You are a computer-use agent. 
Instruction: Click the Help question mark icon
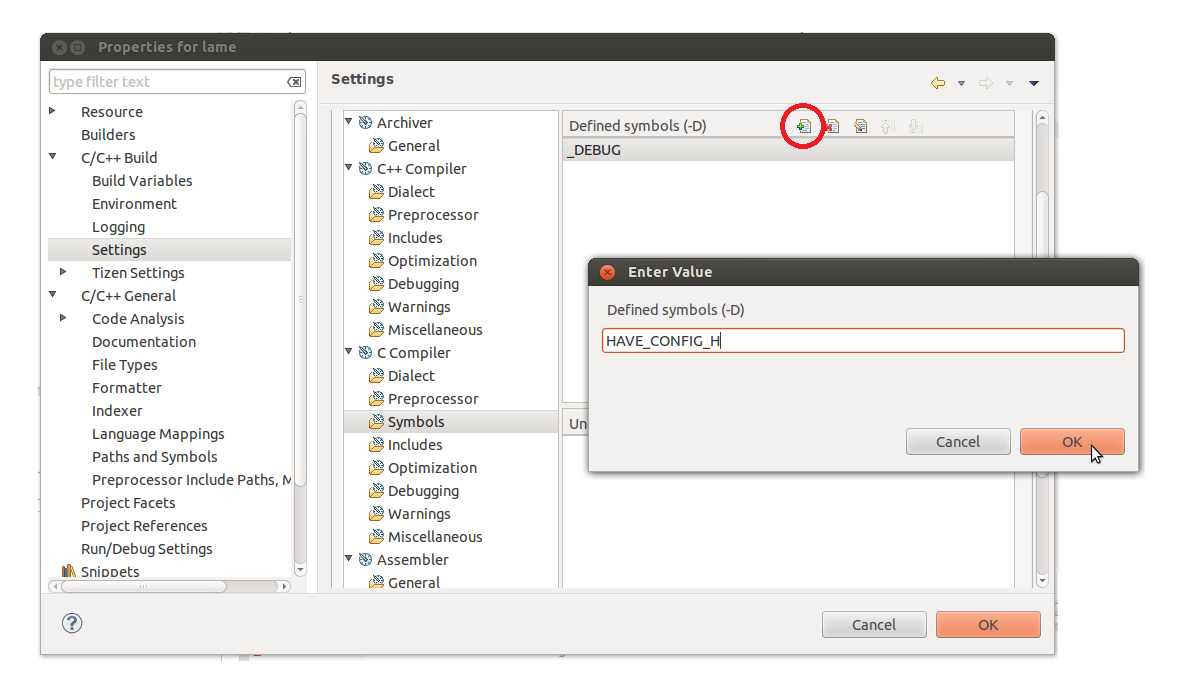[x=72, y=623]
